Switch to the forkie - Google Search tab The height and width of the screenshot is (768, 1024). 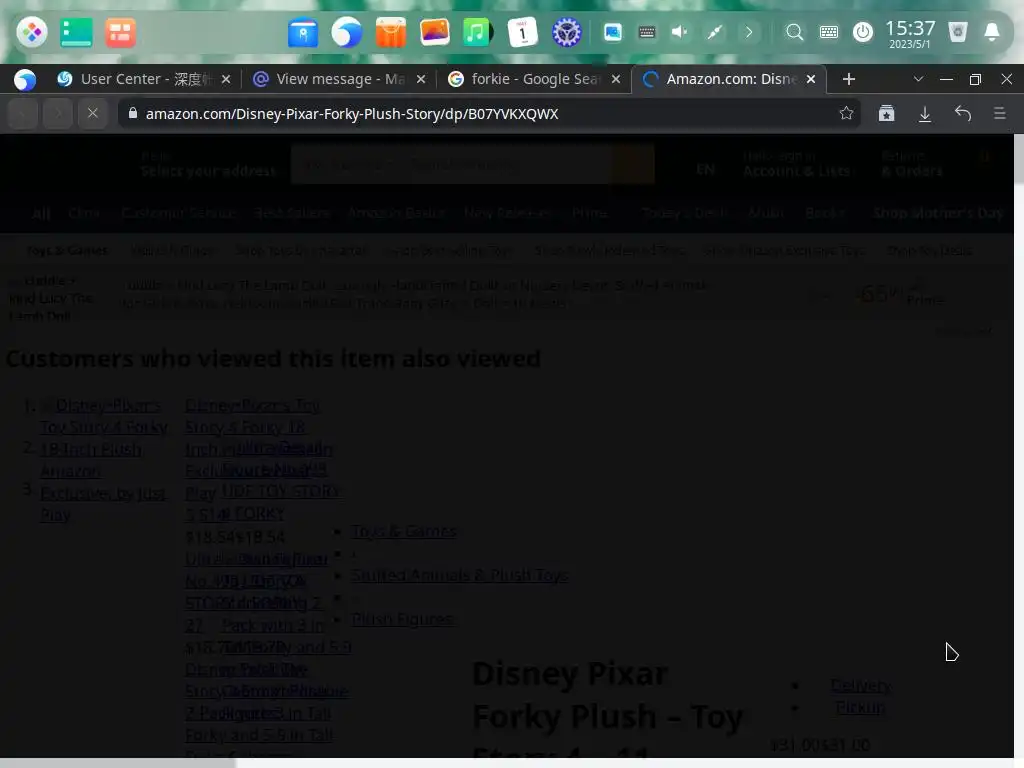[x=534, y=79]
